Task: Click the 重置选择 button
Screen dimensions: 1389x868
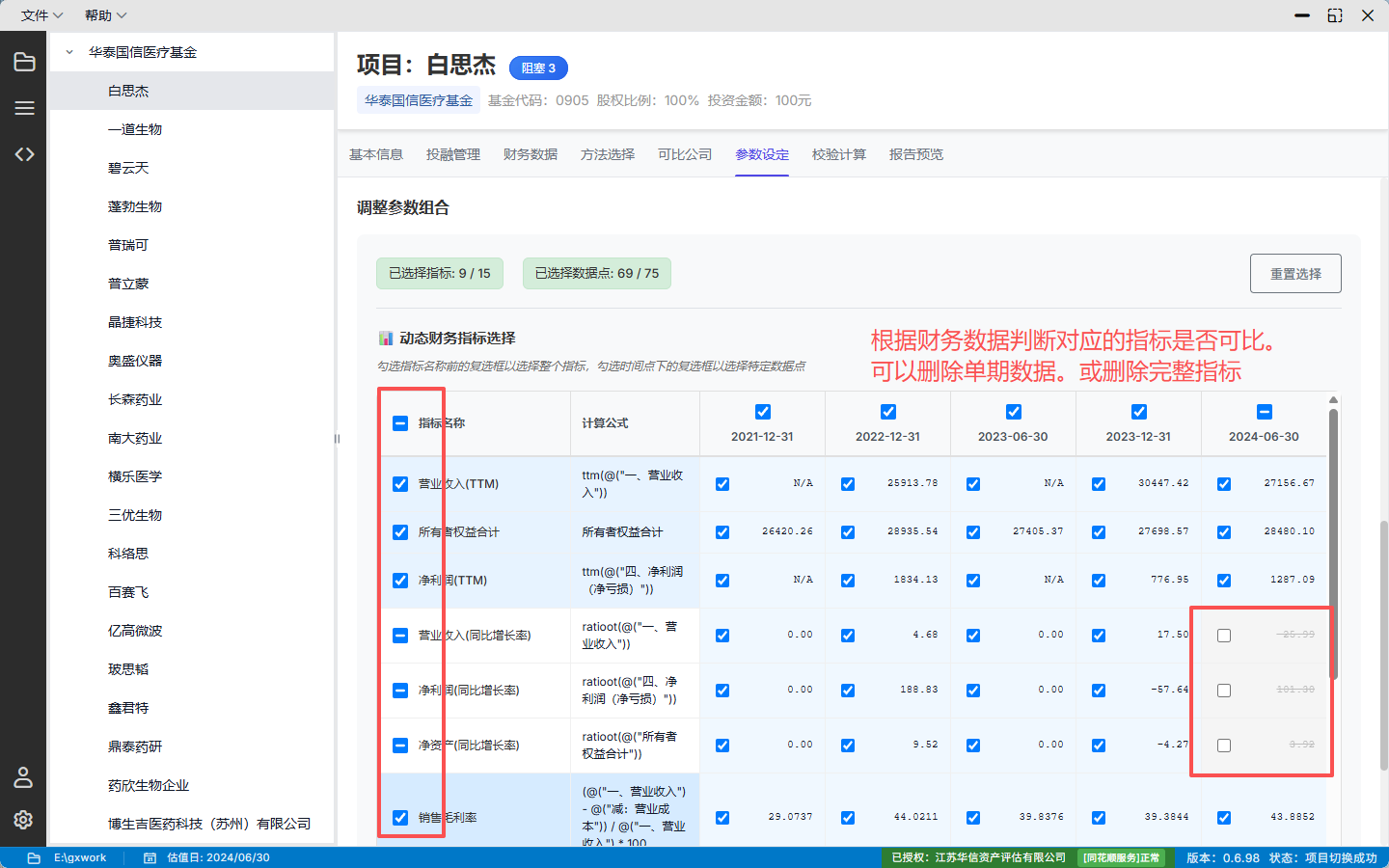Action: point(1295,274)
